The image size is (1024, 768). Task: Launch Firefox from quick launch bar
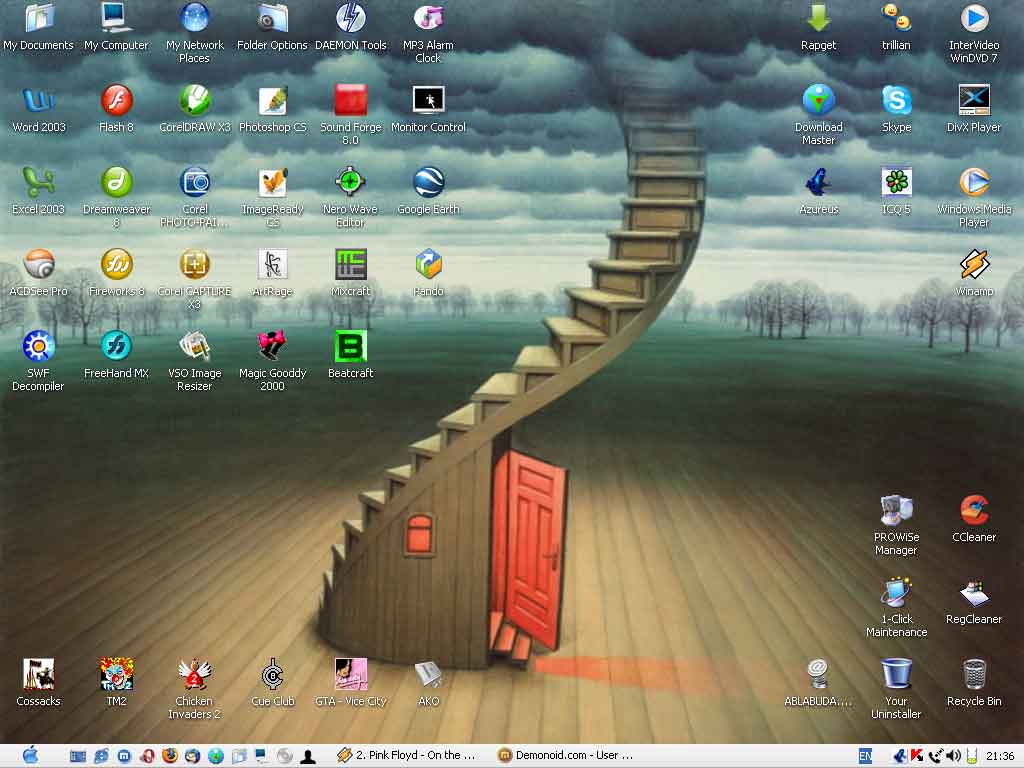(170, 756)
